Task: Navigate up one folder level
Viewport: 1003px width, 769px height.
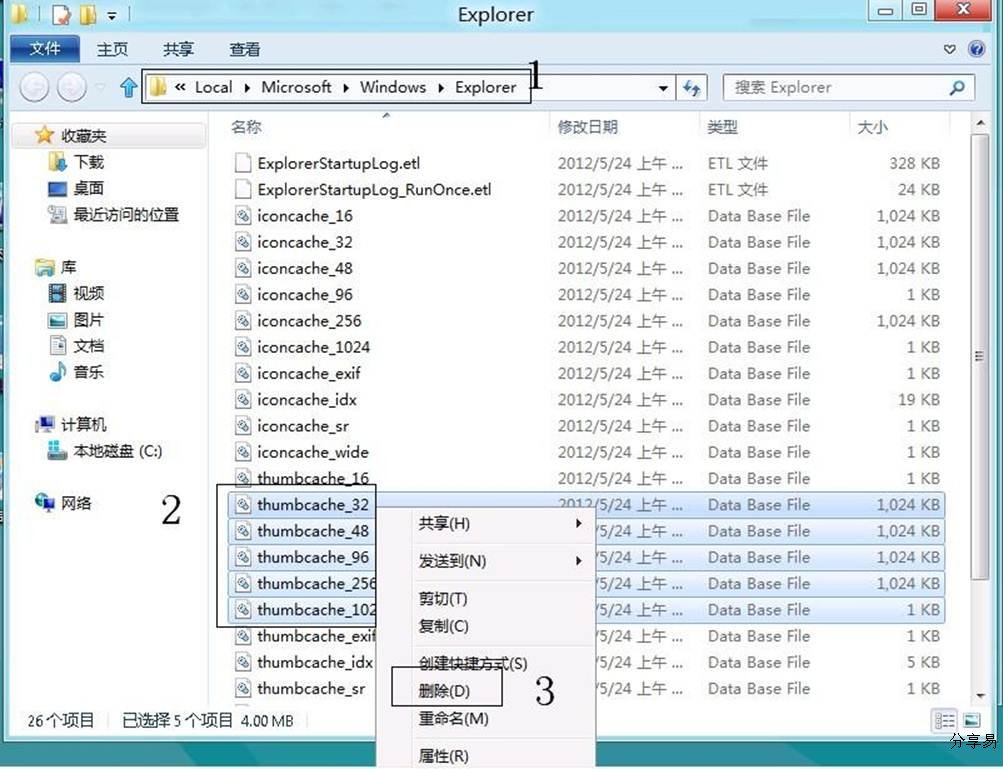Action: click(x=128, y=88)
